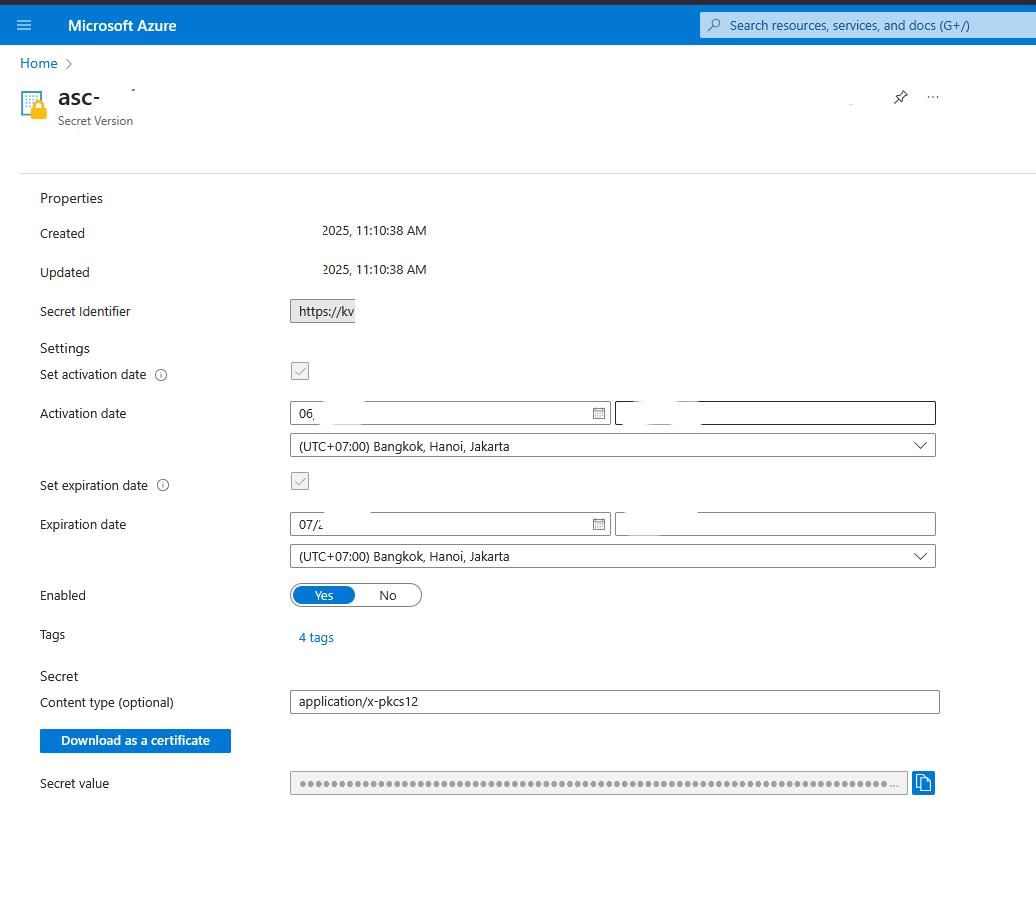
Task: Toggle the Set activation date checkbox
Action: [300, 371]
